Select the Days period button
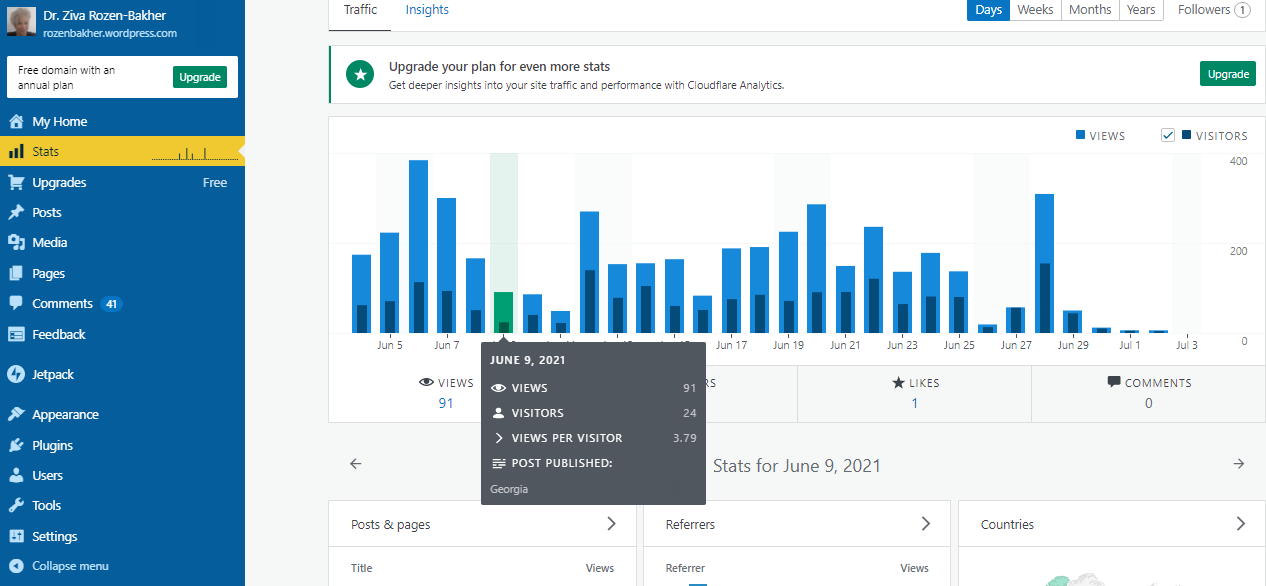The image size is (1266, 586). [x=988, y=10]
